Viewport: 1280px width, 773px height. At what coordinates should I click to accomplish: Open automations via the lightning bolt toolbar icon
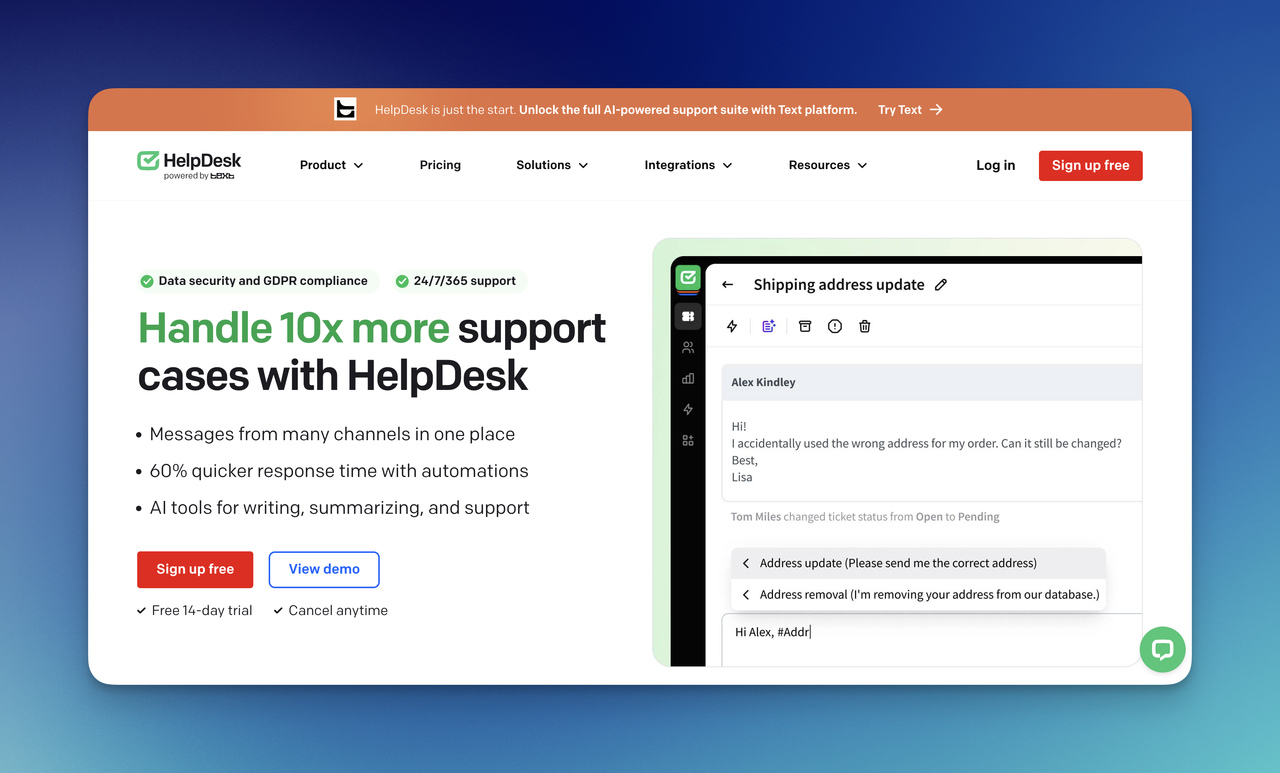point(731,325)
